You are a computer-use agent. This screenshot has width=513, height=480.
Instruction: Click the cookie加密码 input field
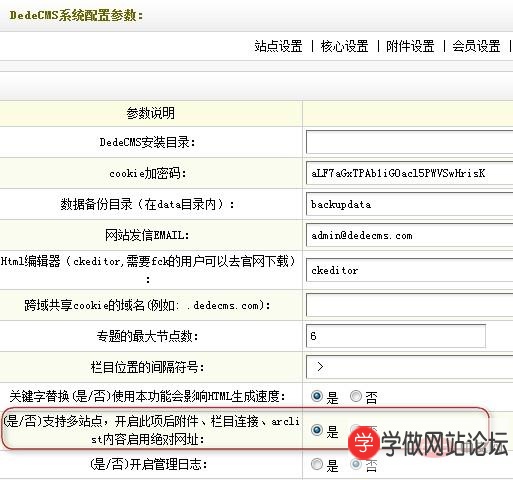409,173
